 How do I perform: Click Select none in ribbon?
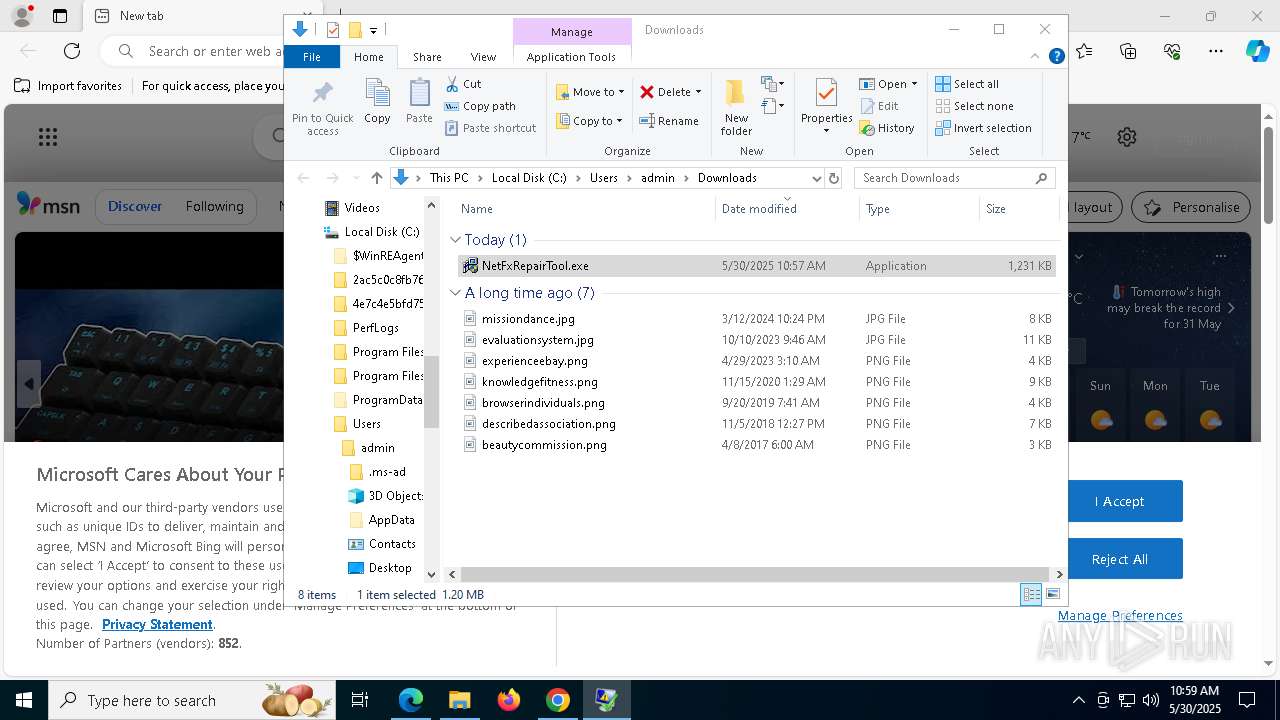point(974,106)
